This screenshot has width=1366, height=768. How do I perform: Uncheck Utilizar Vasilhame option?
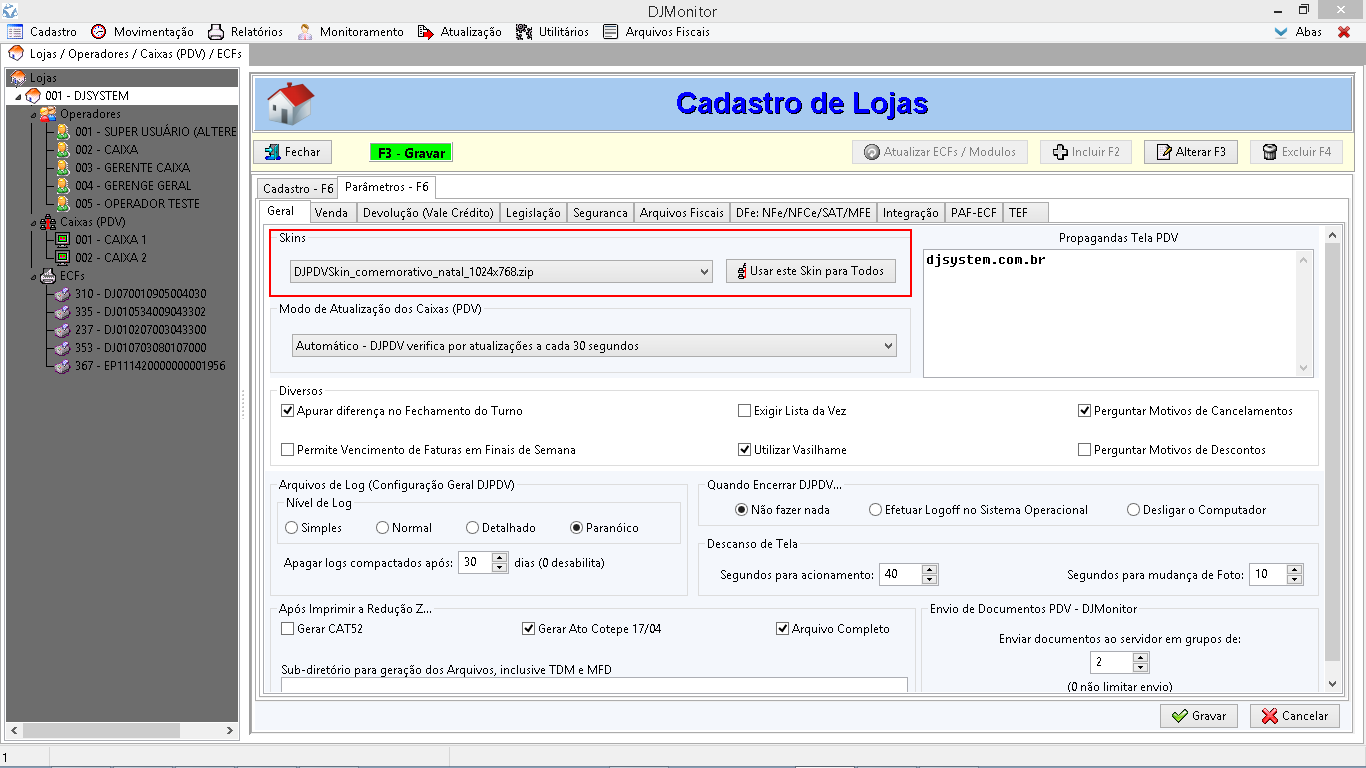(744, 450)
